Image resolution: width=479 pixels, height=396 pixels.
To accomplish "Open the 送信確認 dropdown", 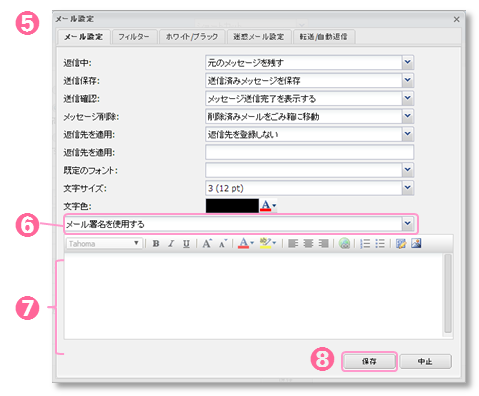I will [407, 98].
